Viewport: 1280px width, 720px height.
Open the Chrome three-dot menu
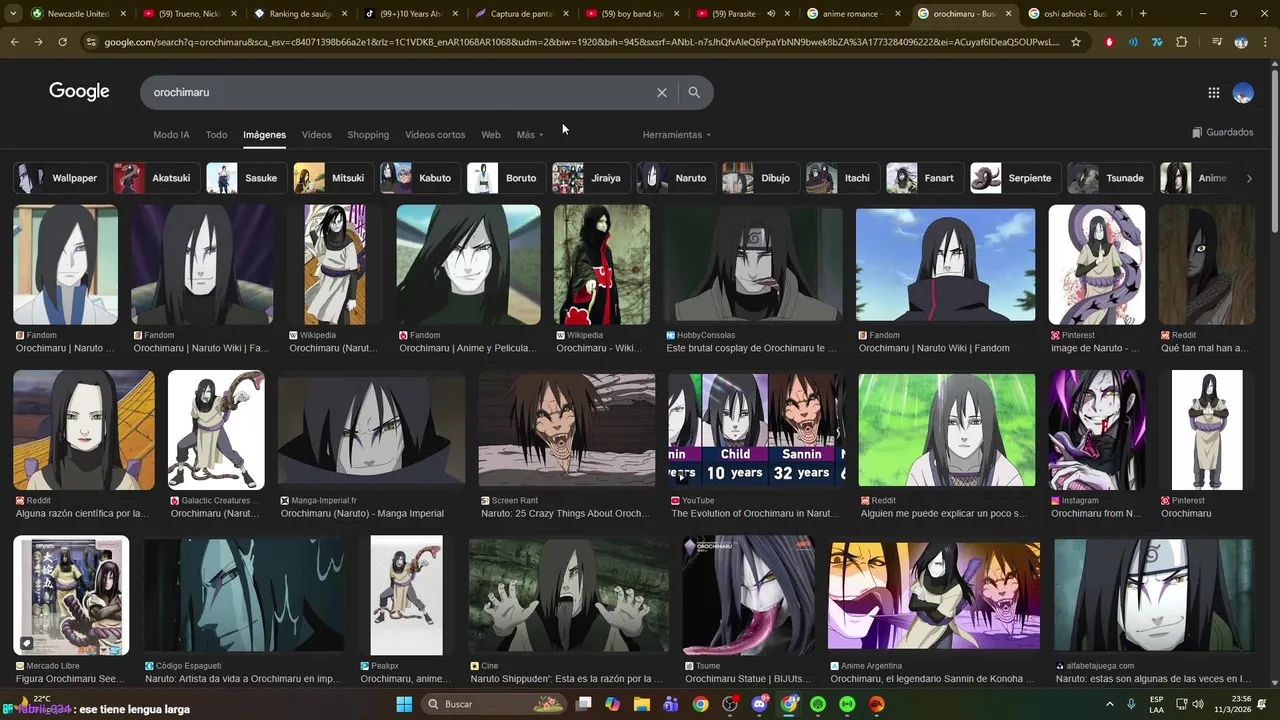1264,42
